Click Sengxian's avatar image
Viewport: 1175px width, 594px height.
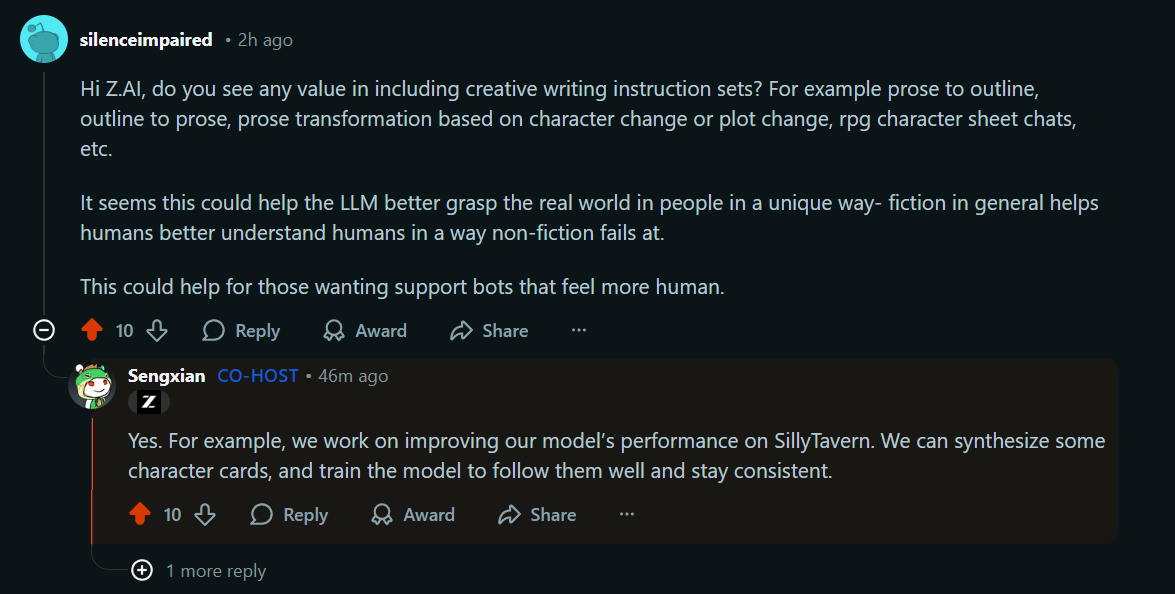click(x=92, y=384)
